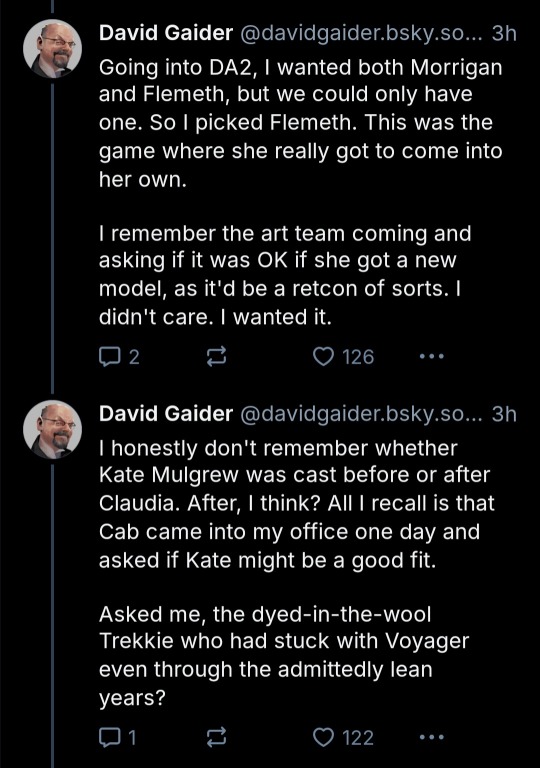This screenshot has width=540, height=768.
Task: Like the post with 122 likes
Action: tap(344, 737)
